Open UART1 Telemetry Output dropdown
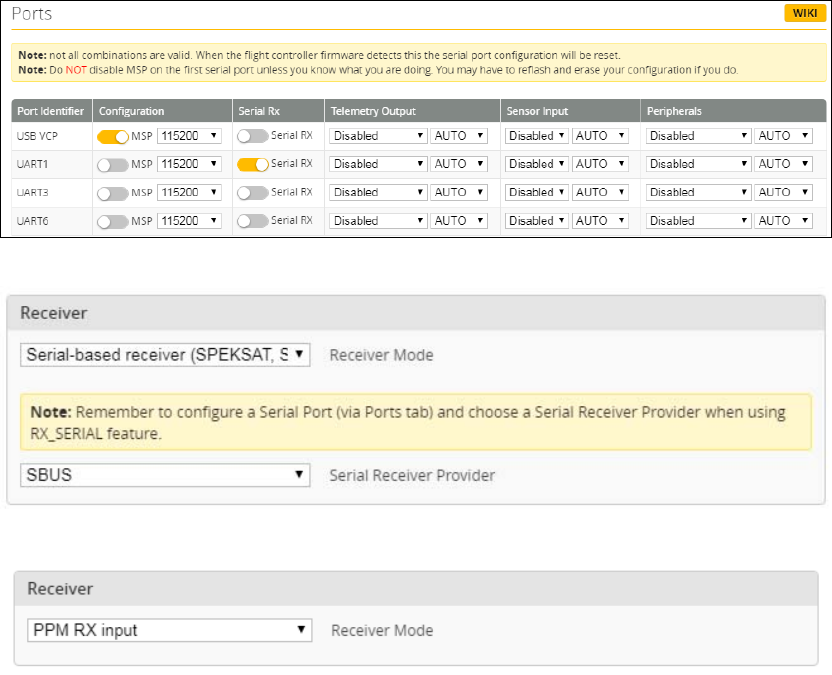 [378, 163]
